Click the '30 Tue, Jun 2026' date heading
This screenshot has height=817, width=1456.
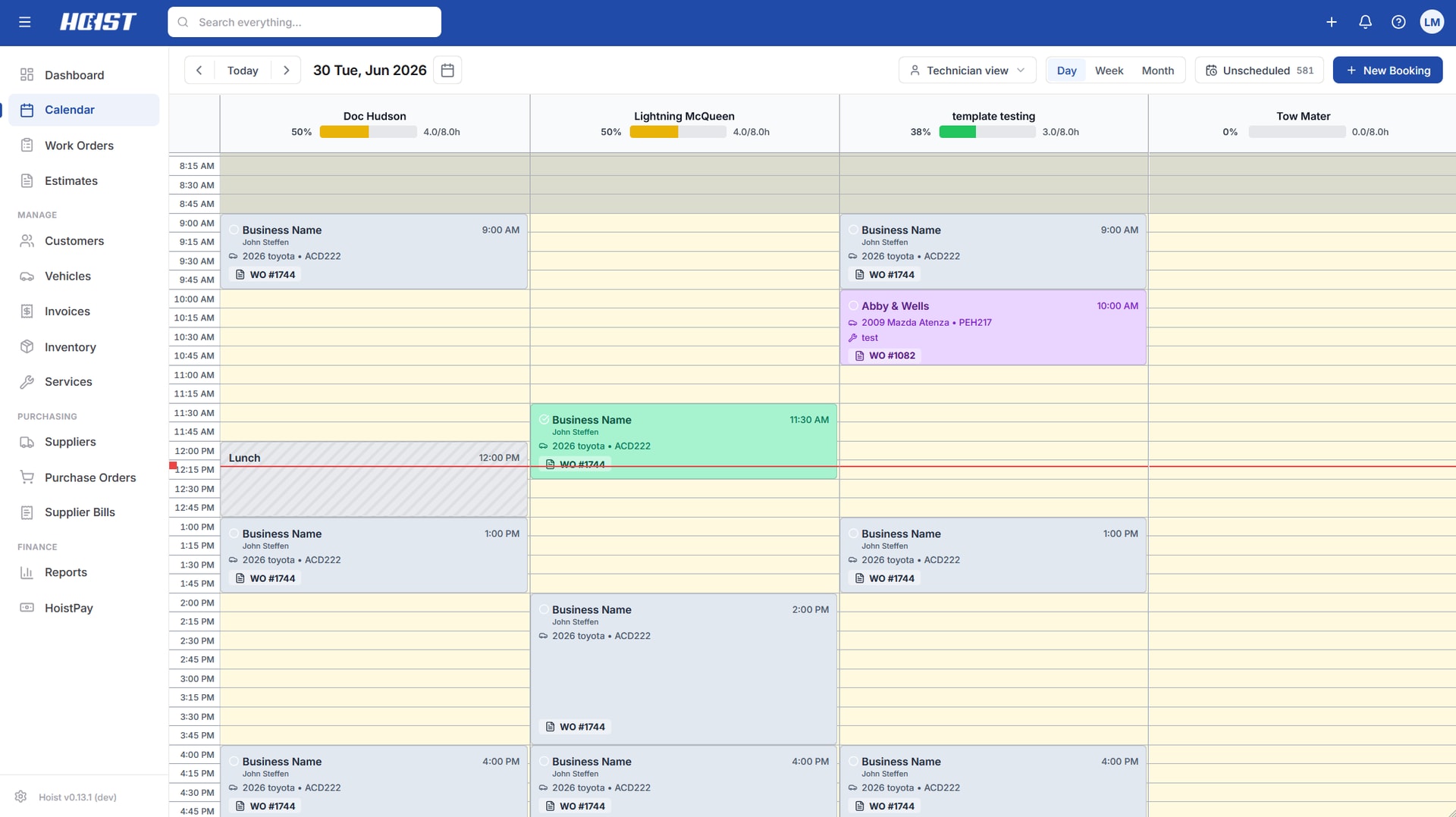370,70
